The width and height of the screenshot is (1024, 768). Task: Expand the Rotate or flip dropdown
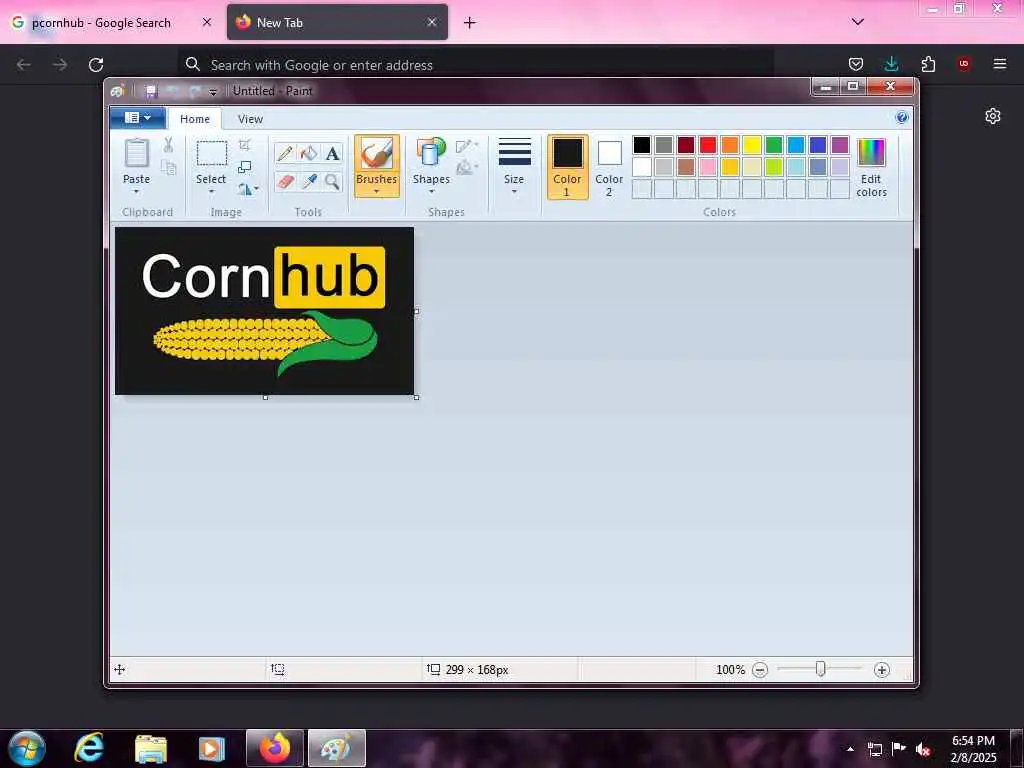248,189
